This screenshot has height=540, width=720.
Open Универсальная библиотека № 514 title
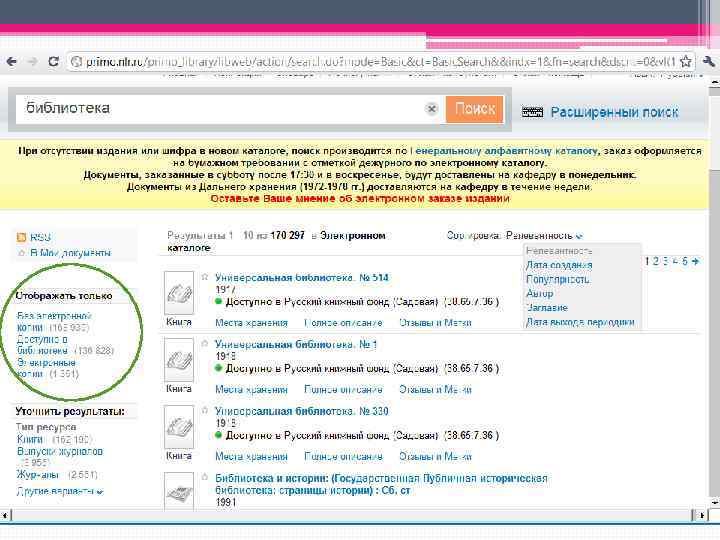tap(302, 278)
